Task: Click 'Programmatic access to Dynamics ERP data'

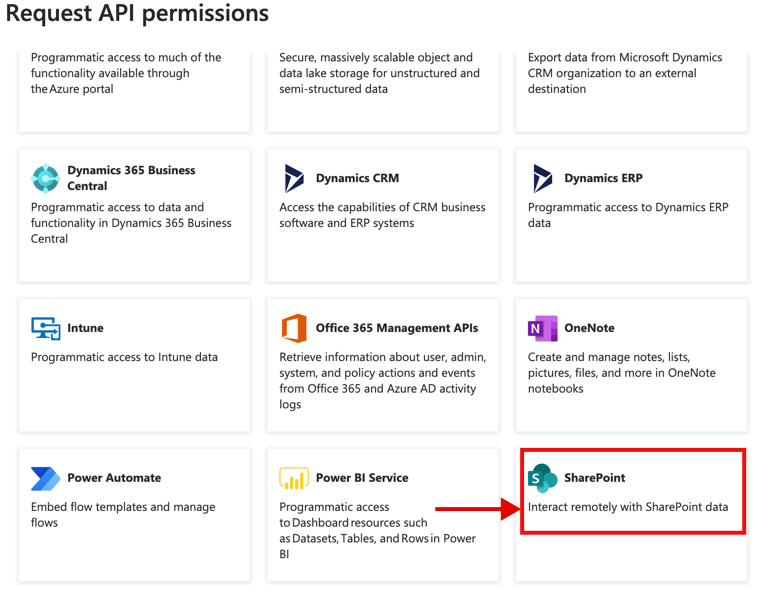Action: [x=628, y=215]
